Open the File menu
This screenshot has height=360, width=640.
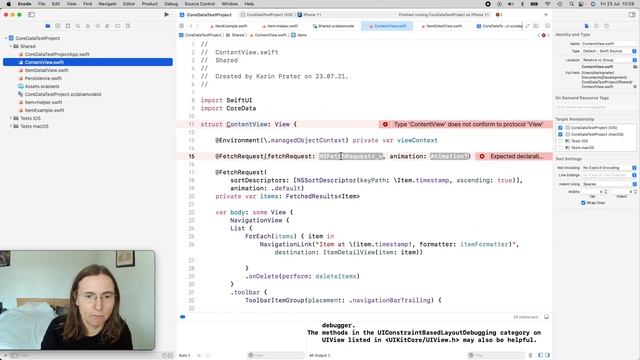pyautogui.click(x=42, y=4)
